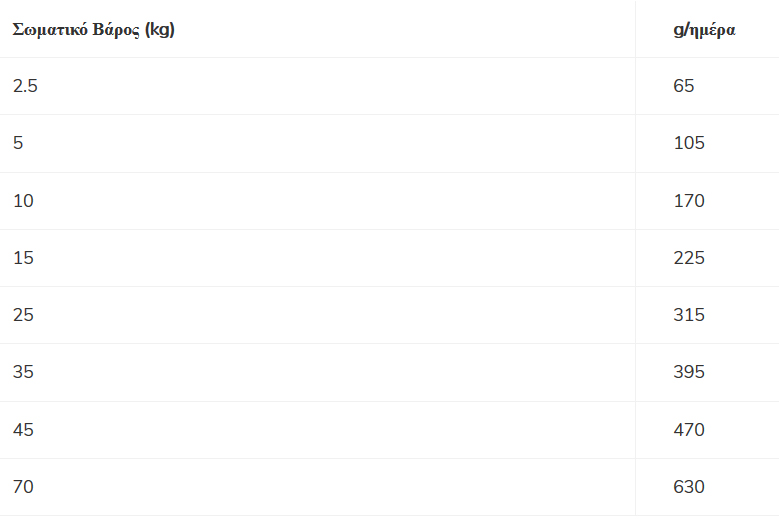Click the 105 daily amount cell
Image resolution: width=779 pixels, height=521 pixels.
689,143
